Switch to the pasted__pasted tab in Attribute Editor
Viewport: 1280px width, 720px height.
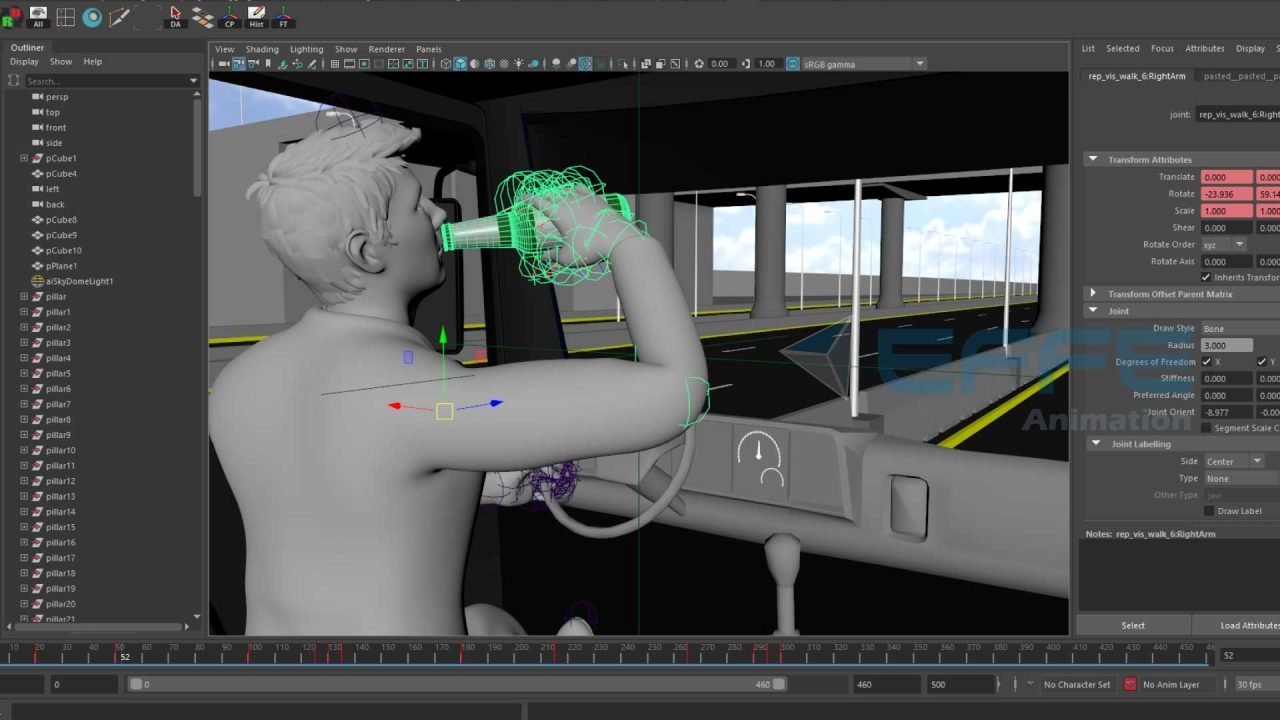click(x=1240, y=75)
